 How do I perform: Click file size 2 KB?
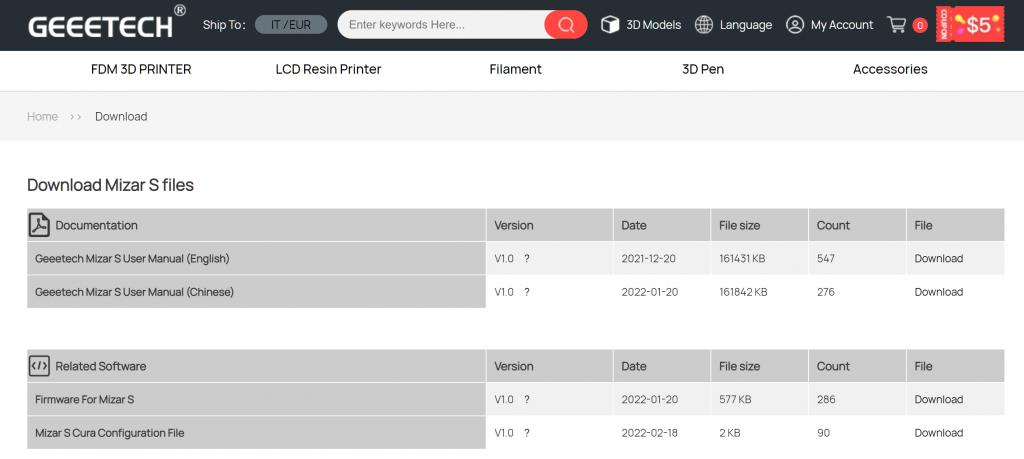pyautogui.click(x=729, y=433)
